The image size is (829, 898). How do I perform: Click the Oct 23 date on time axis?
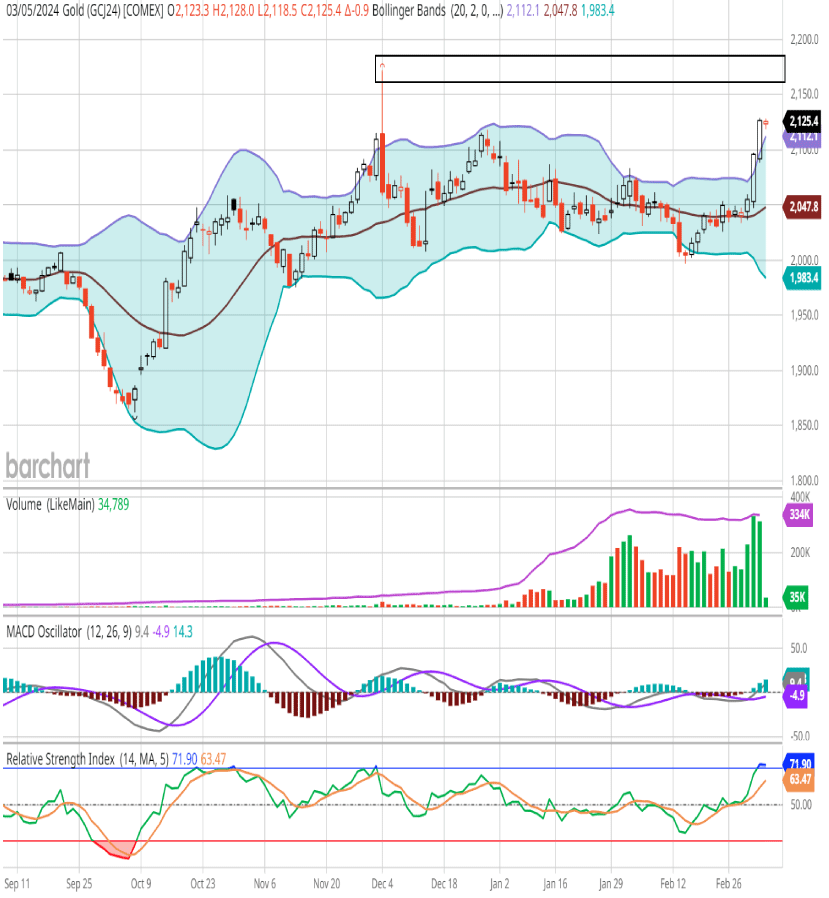(203, 884)
